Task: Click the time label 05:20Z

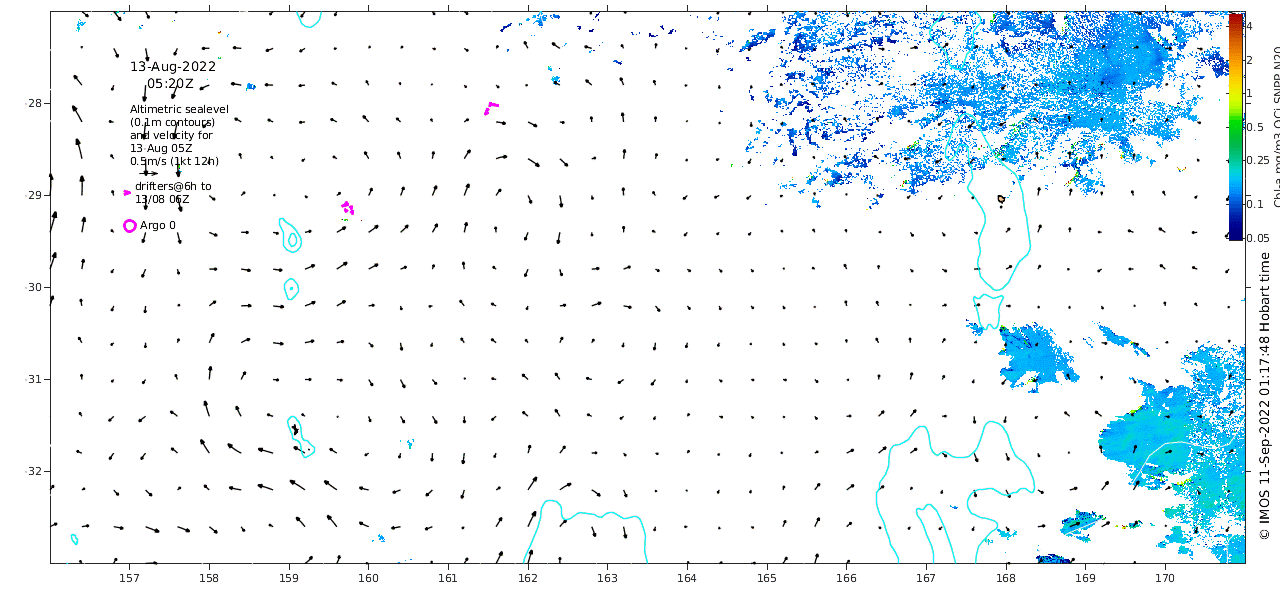Action: point(170,84)
